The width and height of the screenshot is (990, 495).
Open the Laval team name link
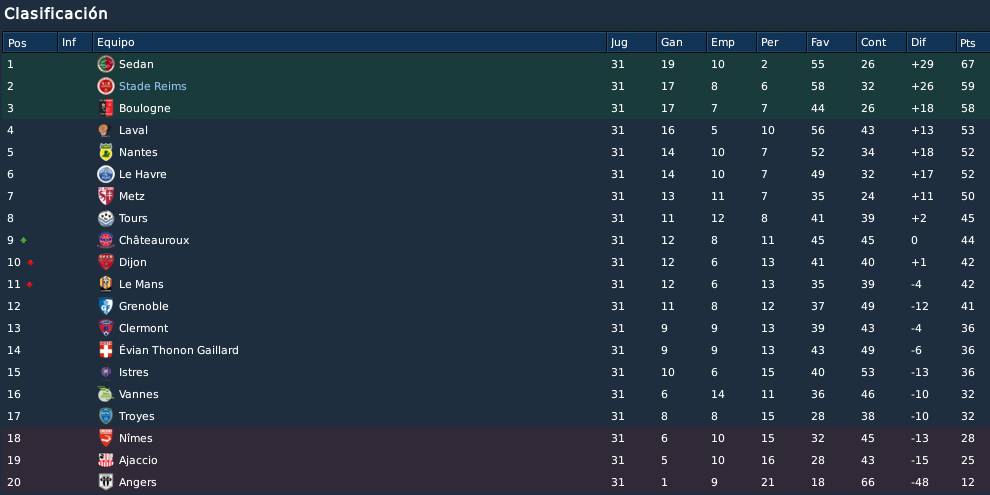coord(133,130)
